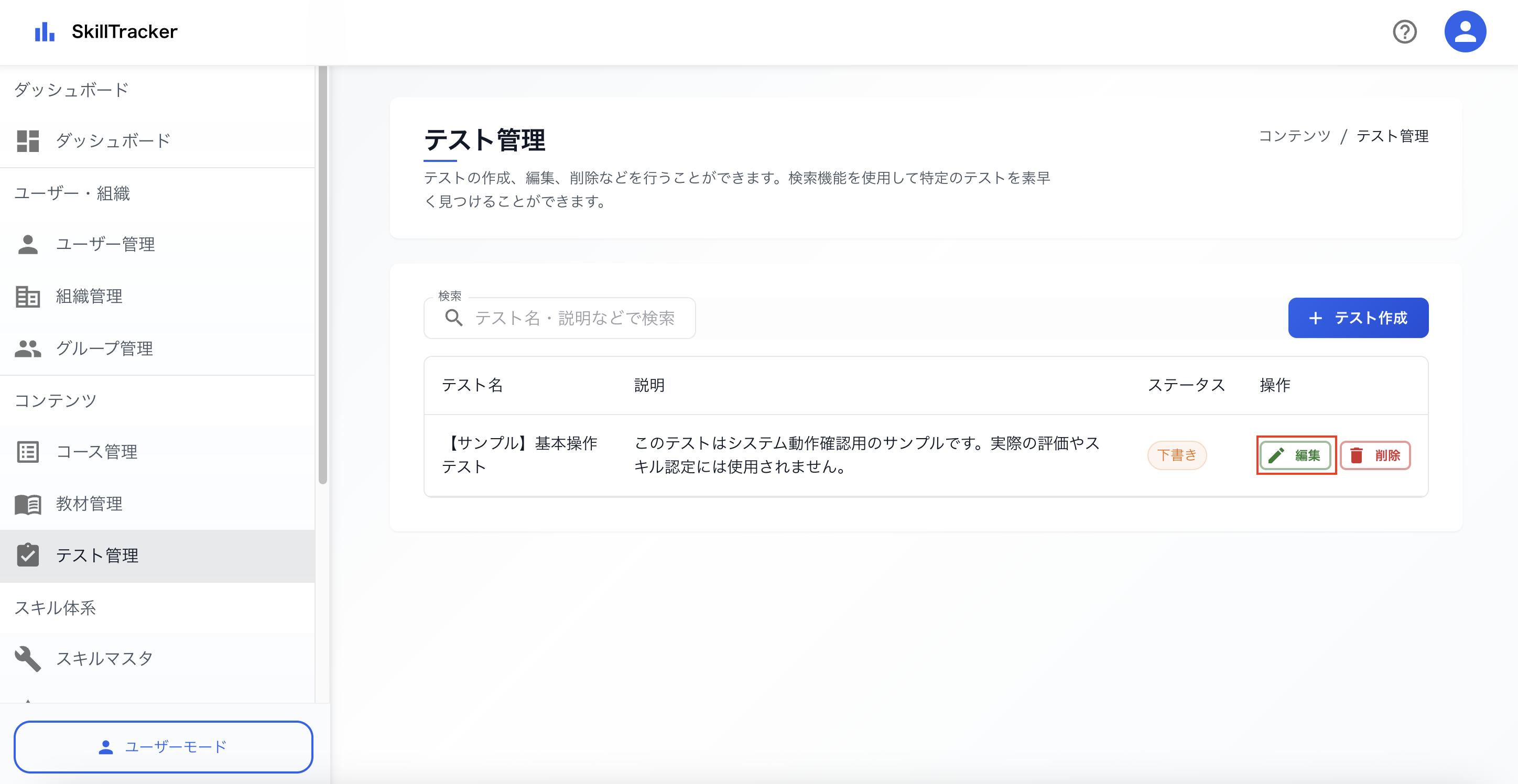Open the help icon in the top bar
Image resolution: width=1518 pixels, height=784 pixels.
[1405, 31]
